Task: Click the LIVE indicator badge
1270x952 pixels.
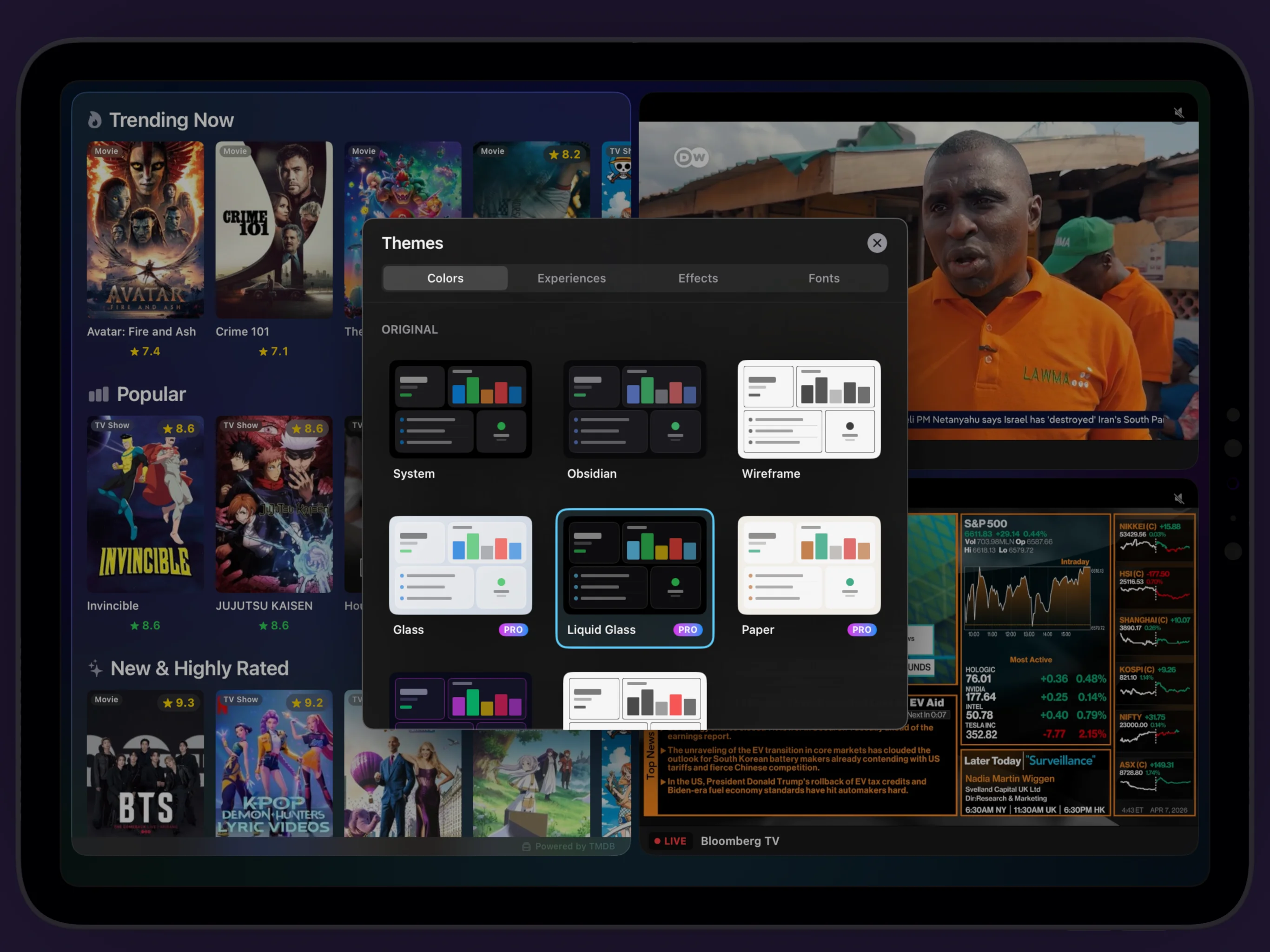Action: pos(670,840)
